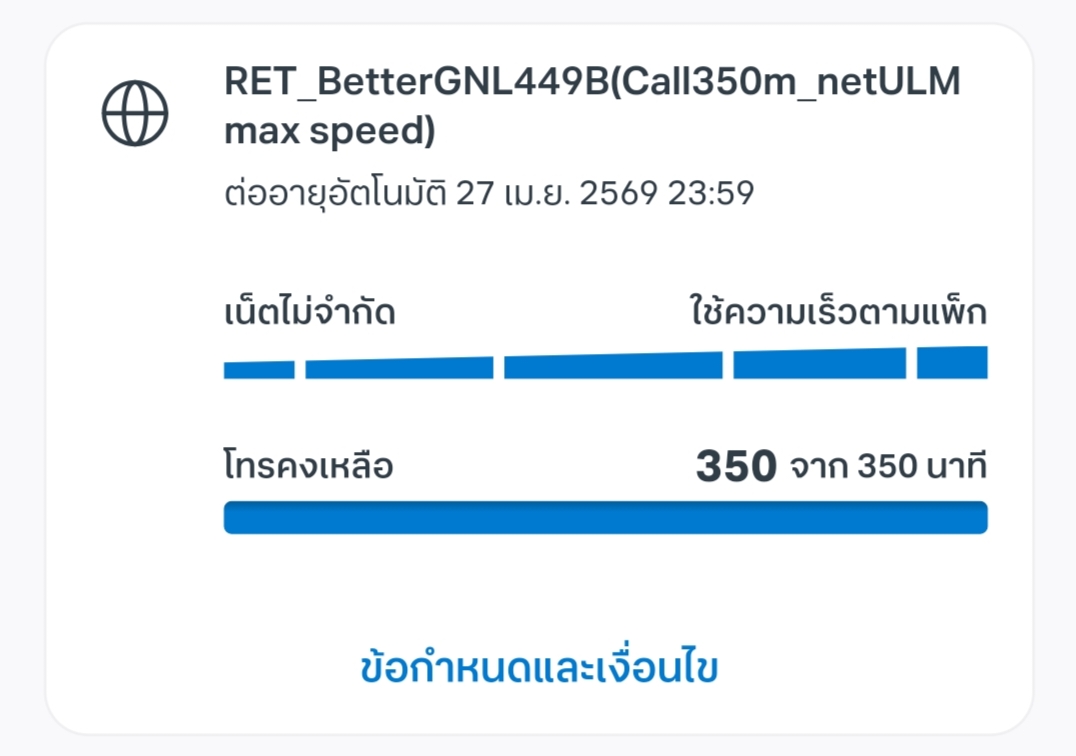Tap the fourth speed bar segment

[x=819, y=364]
